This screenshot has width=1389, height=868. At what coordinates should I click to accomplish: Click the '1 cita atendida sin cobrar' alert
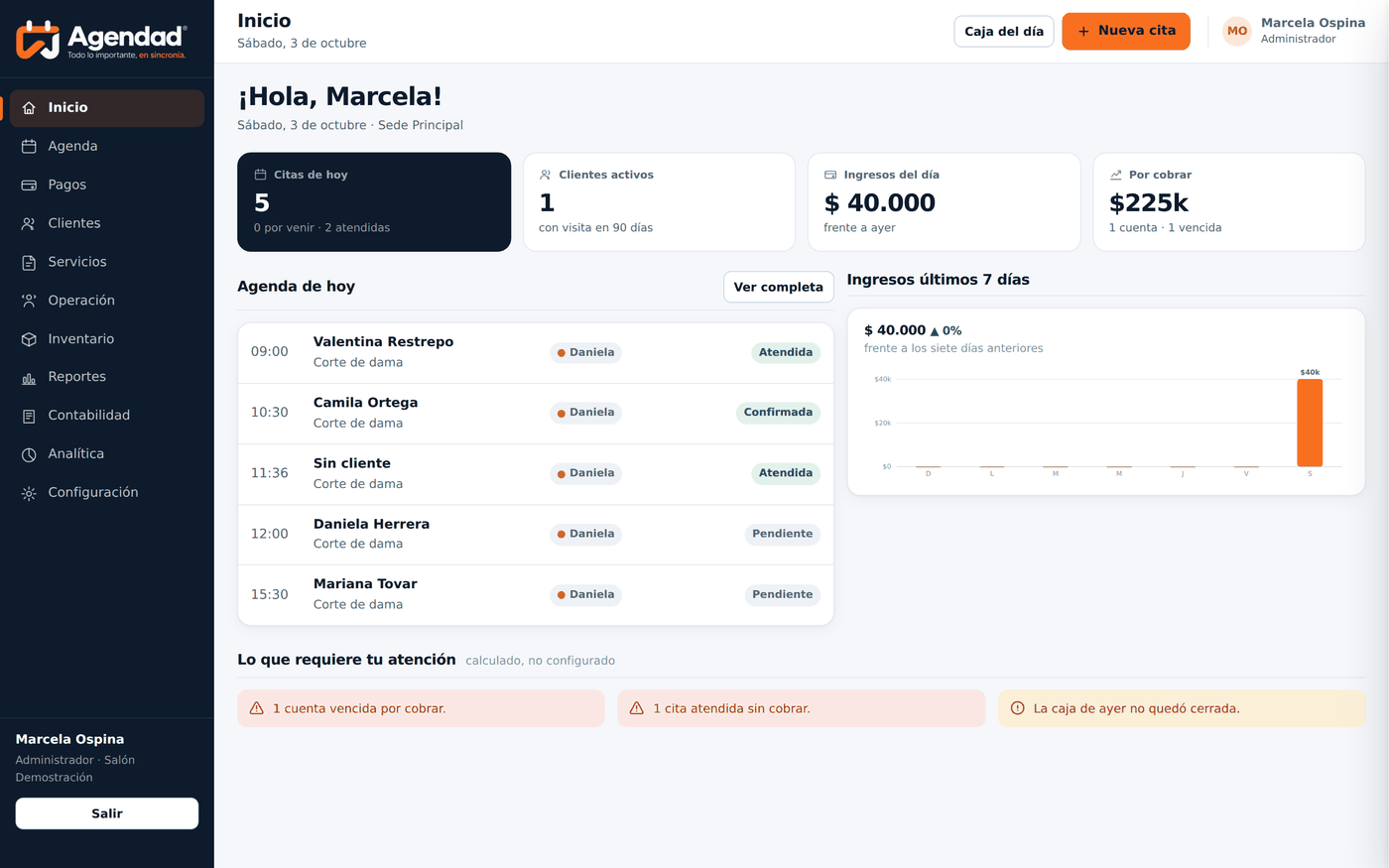tap(802, 708)
